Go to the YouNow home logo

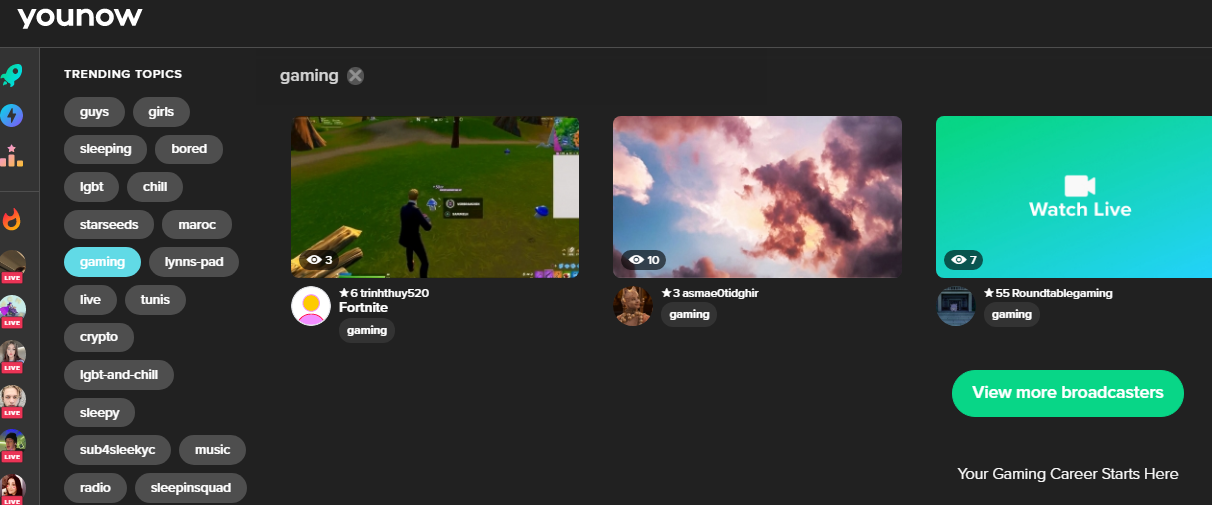pos(80,17)
